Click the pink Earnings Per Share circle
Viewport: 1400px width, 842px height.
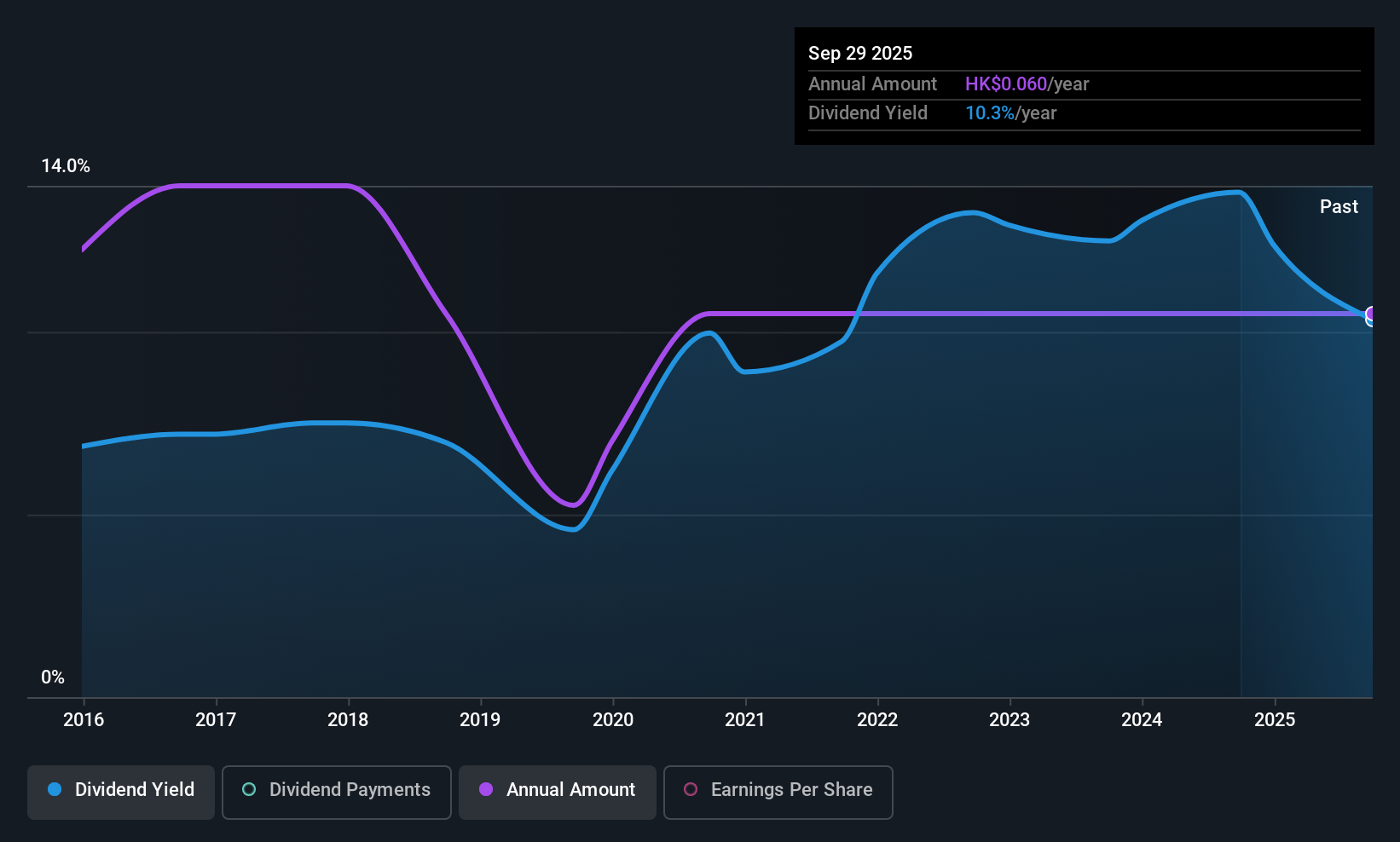pyautogui.click(x=691, y=789)
